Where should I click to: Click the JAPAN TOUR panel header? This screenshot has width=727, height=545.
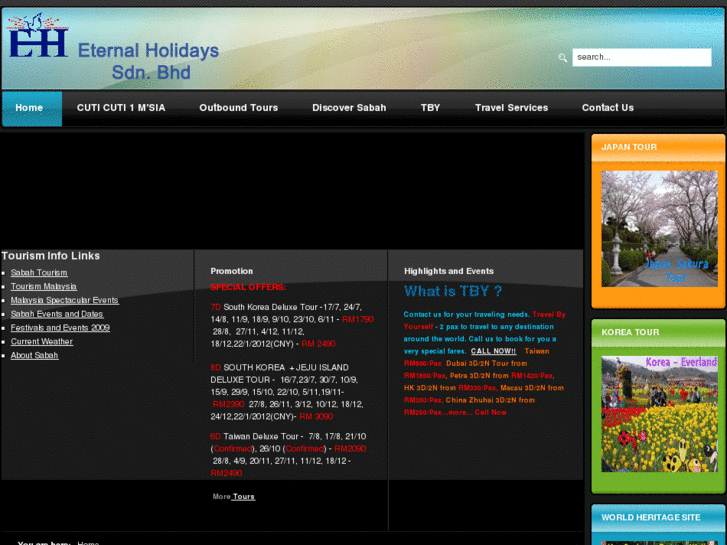(x=658, y=147)
